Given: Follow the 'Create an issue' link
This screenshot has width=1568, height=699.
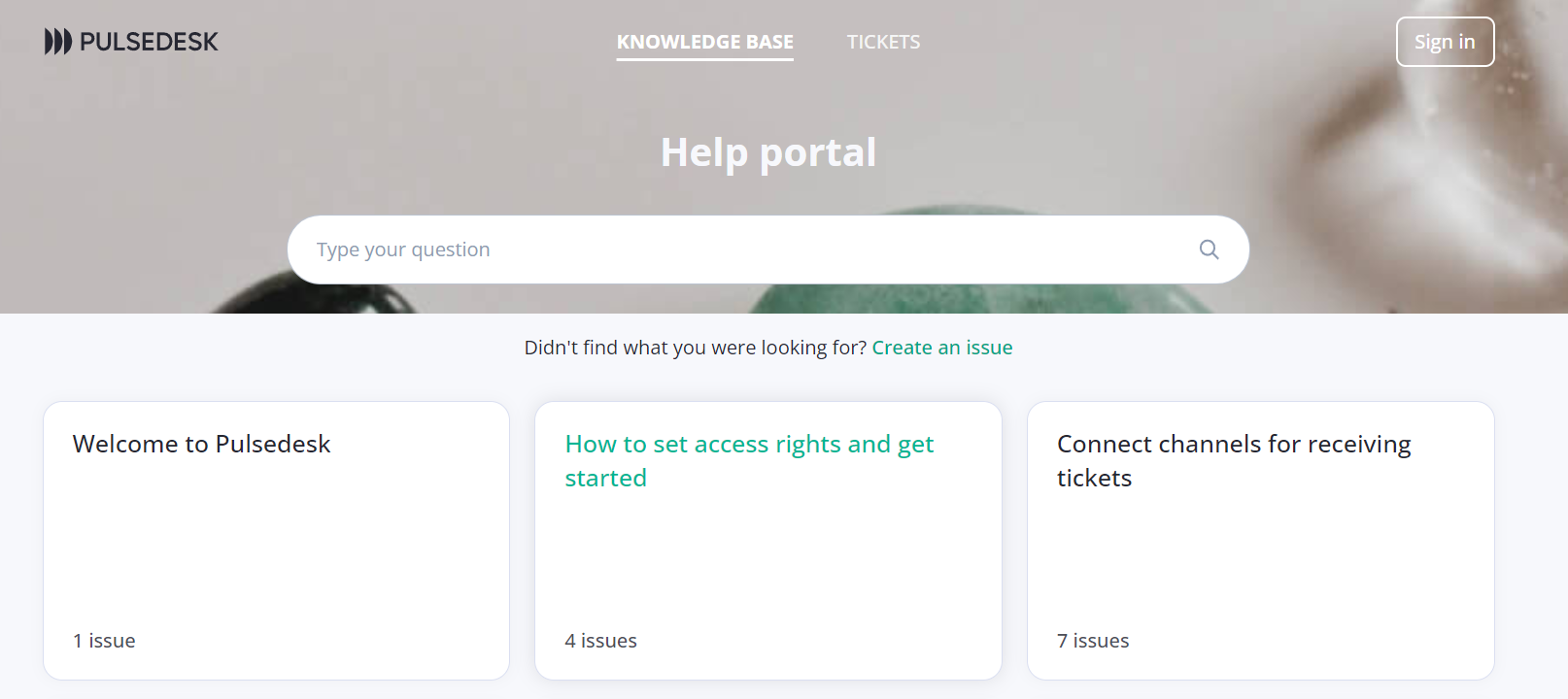Looking at the screenshot, I should pyautogui.click(x=942, y=348).
